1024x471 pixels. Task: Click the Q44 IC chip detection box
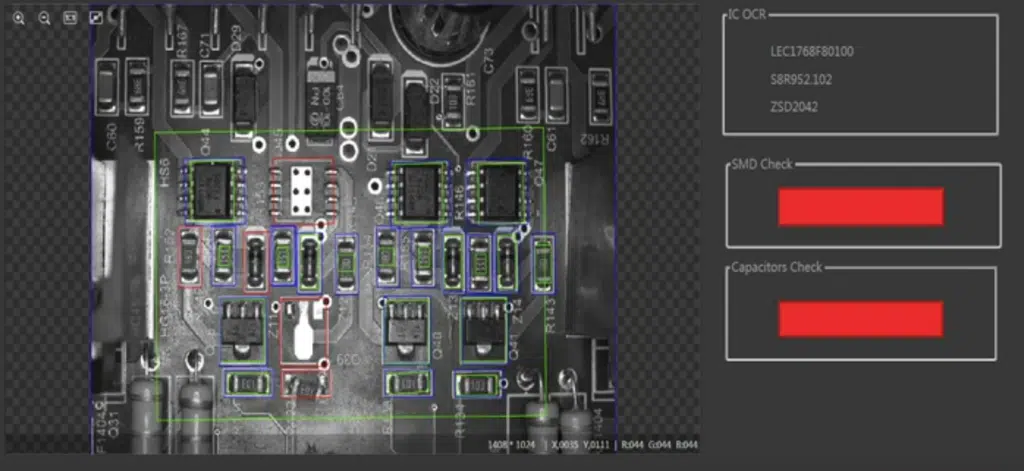pos(212,189)
